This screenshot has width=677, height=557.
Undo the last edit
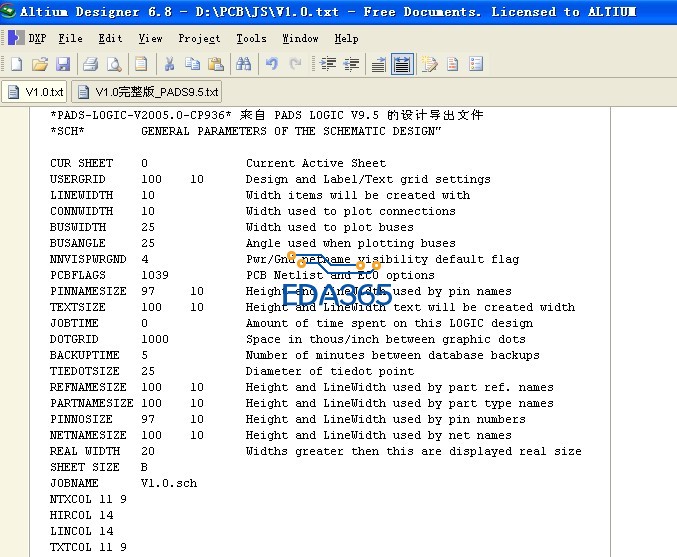click(272, 64)
